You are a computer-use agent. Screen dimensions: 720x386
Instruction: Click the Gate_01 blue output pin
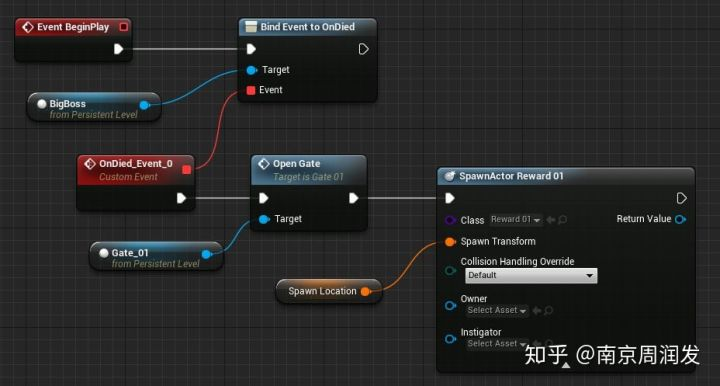207,254
